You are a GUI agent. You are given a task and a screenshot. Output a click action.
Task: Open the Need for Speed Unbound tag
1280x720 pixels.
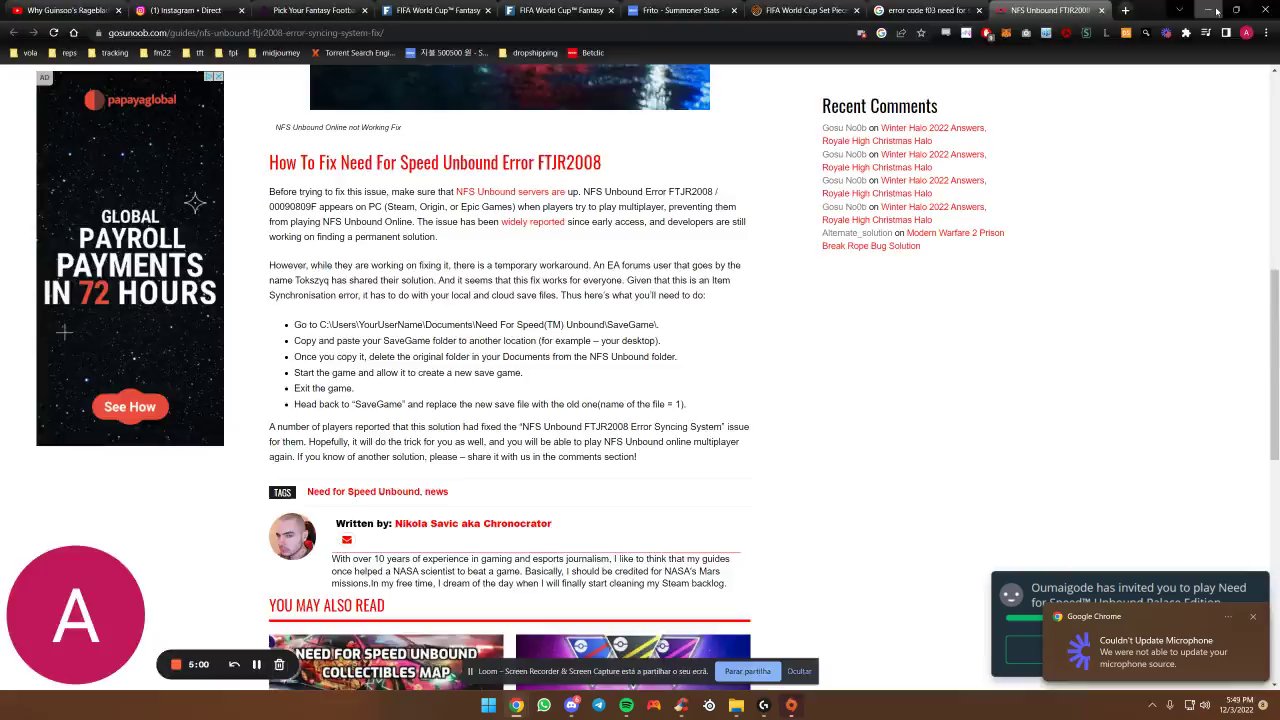[x=363, y=492]
